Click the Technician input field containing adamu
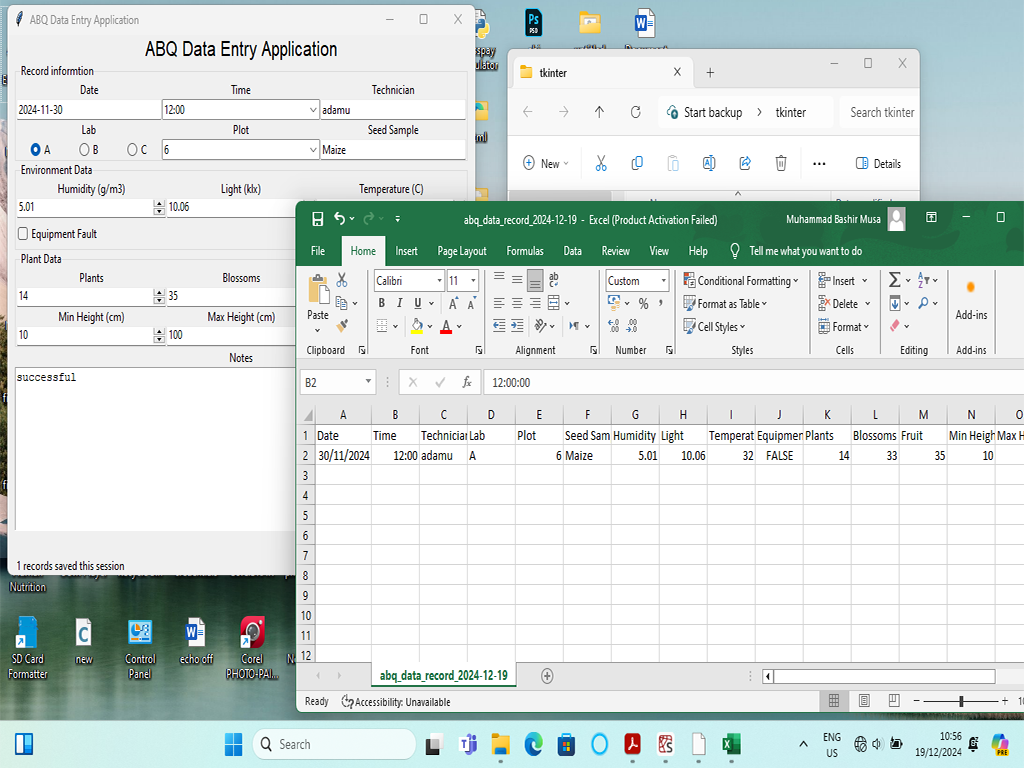 click(392, 110)
